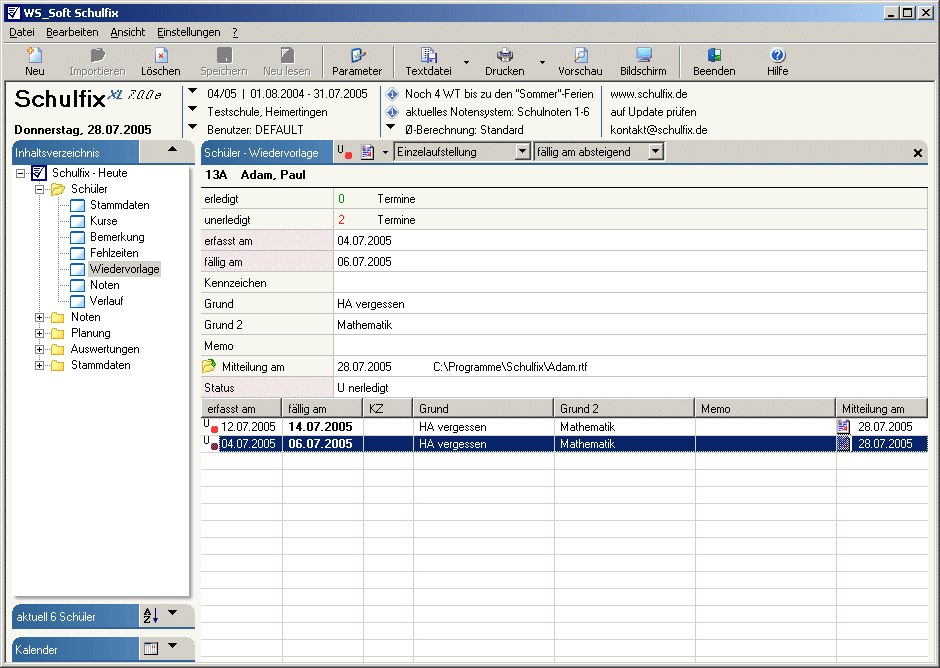This screenshot has width=940, height=668.
Task: Open the Einstellungen menu
Action: (189, 32)
